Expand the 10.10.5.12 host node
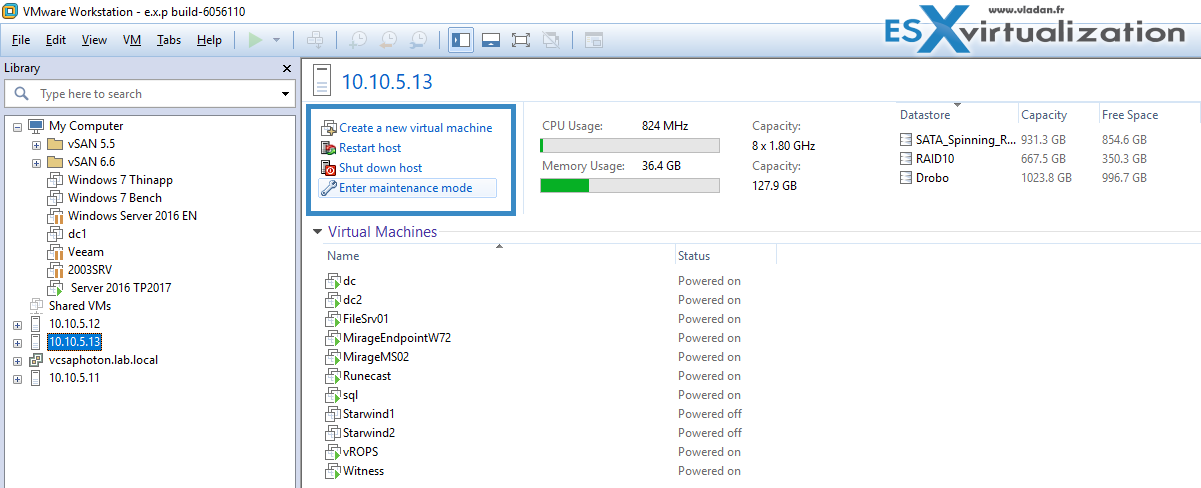The height and width of the screenshot is (488, 1201). coord(19,324)
